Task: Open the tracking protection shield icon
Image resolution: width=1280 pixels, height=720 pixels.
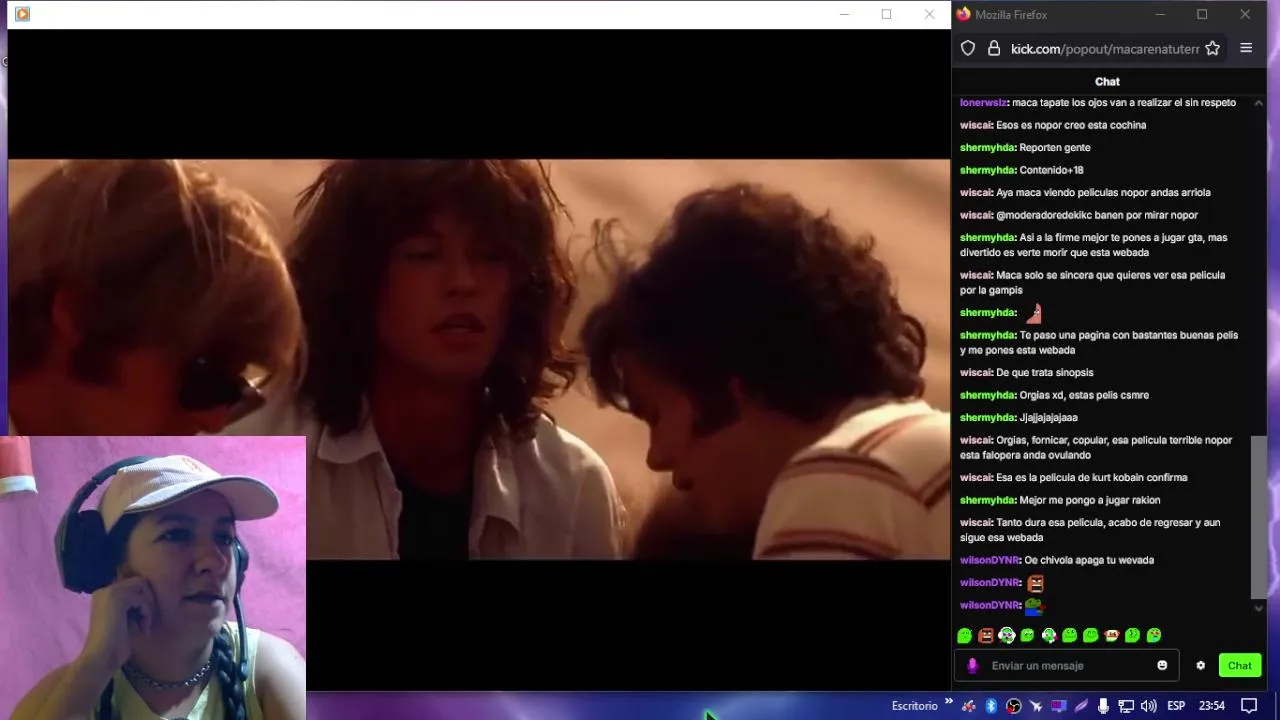Action: 968,48
